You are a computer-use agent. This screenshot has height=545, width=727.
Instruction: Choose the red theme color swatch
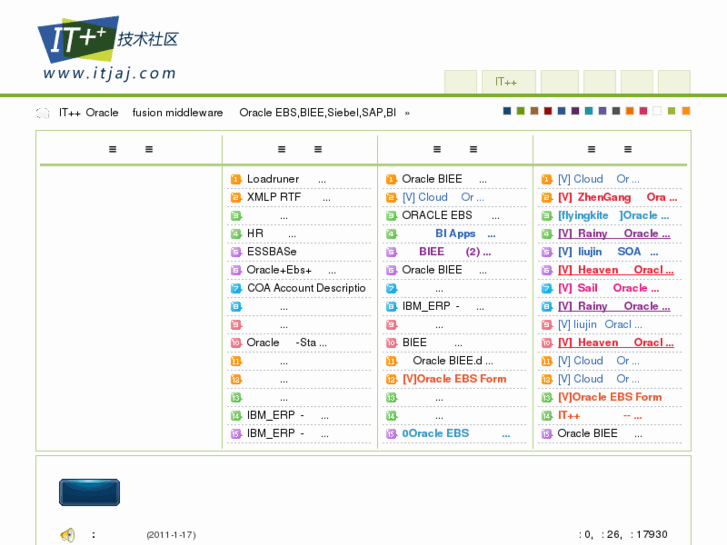pyautogui.click(x=548, y=111)
